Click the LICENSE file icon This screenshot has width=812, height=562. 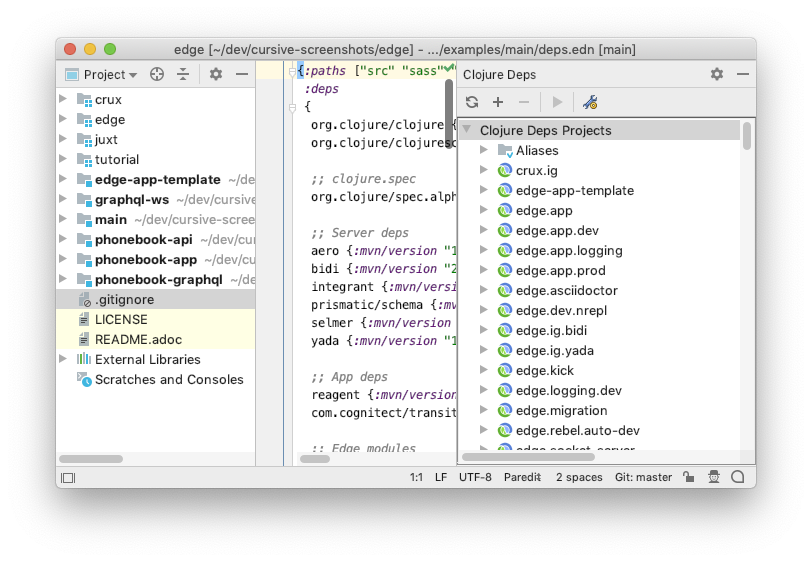83,320
